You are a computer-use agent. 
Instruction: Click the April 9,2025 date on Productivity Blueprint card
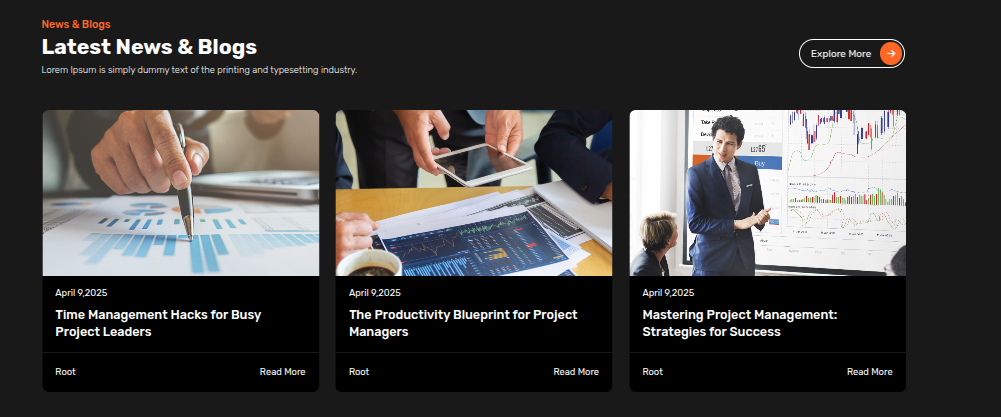(x=375, y=293)
